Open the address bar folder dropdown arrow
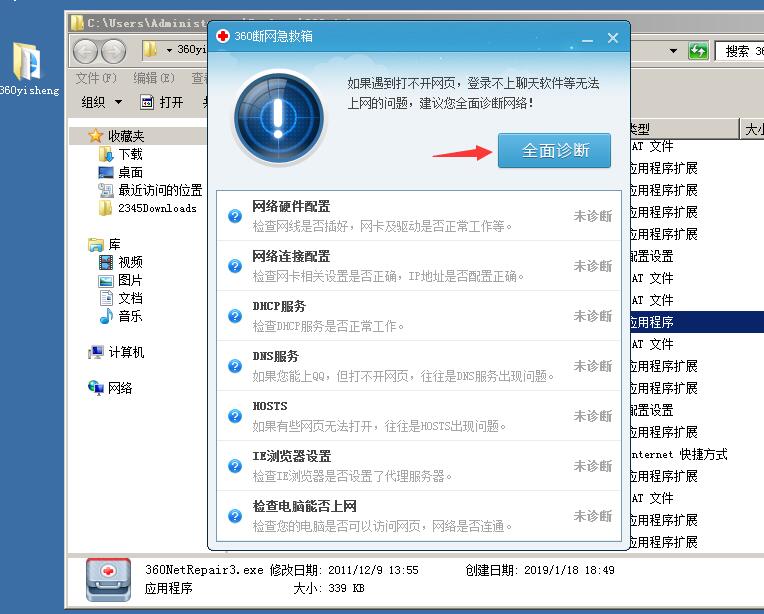 169,50
